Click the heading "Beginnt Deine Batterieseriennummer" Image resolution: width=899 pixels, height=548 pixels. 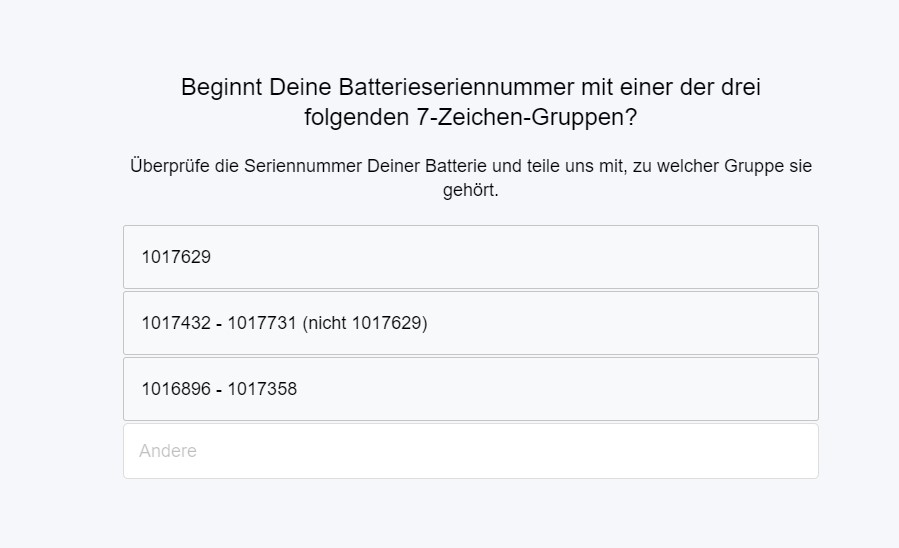470,87
